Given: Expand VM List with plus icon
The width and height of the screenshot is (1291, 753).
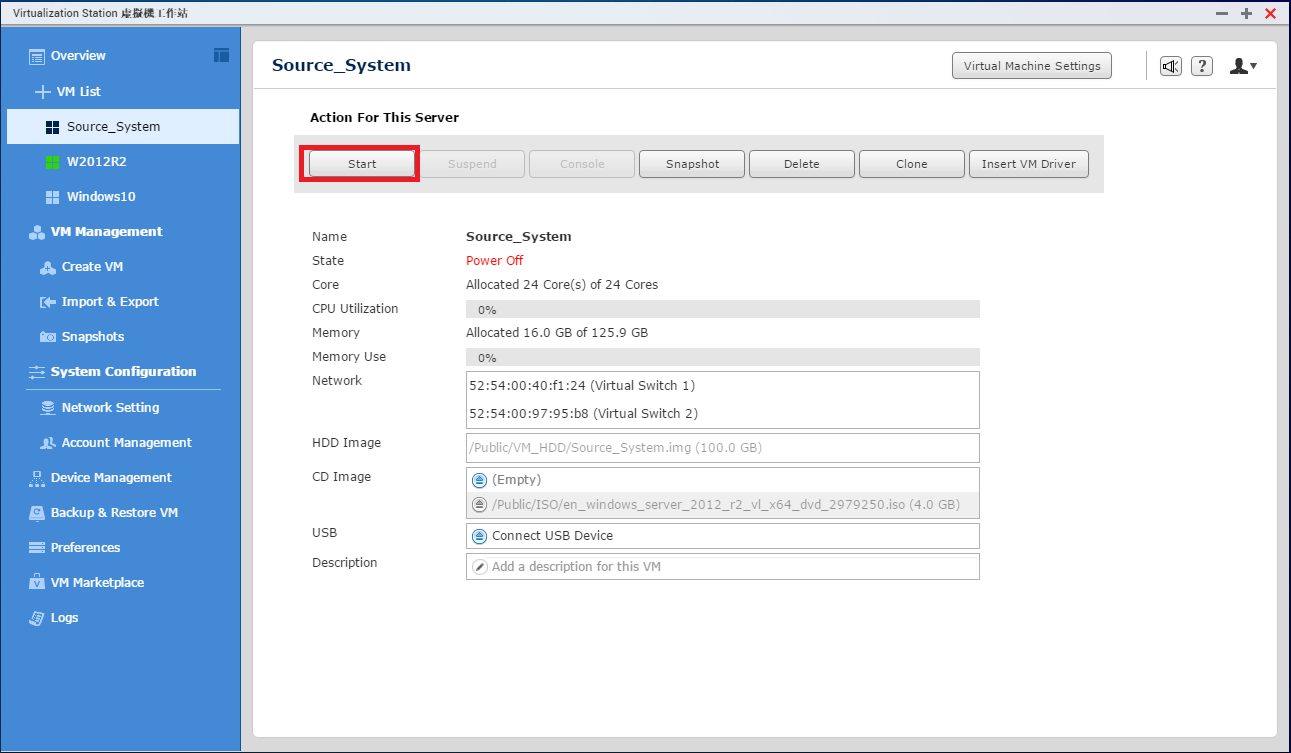Looking at the screenshot, I should pos(42,92).
